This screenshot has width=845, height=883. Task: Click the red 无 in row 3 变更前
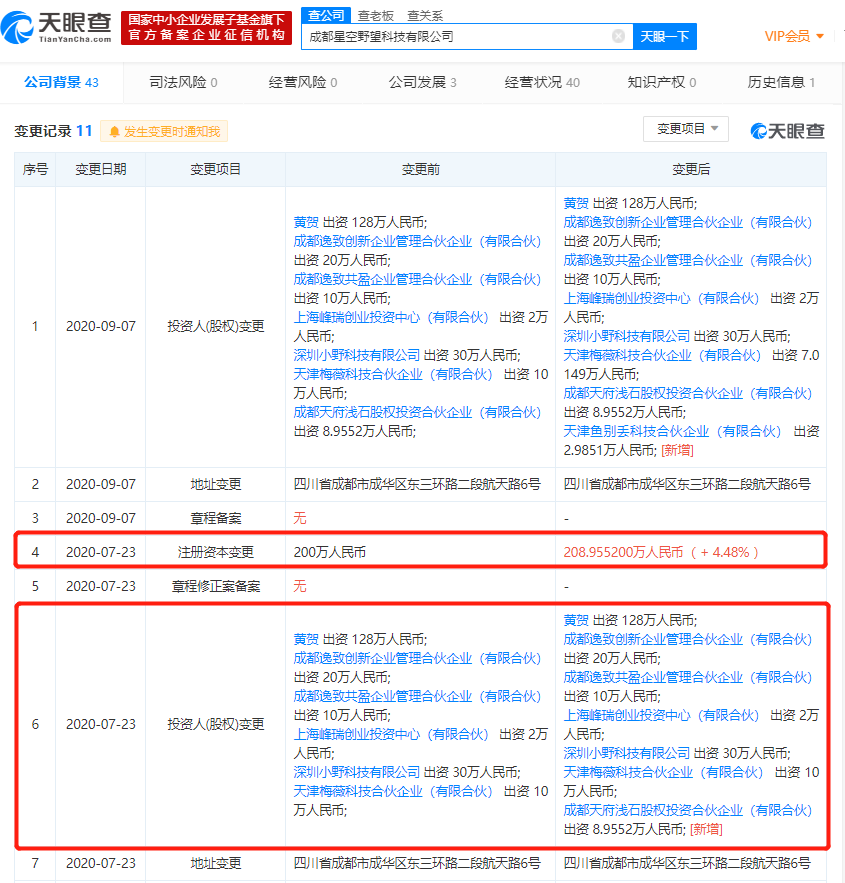299,518
